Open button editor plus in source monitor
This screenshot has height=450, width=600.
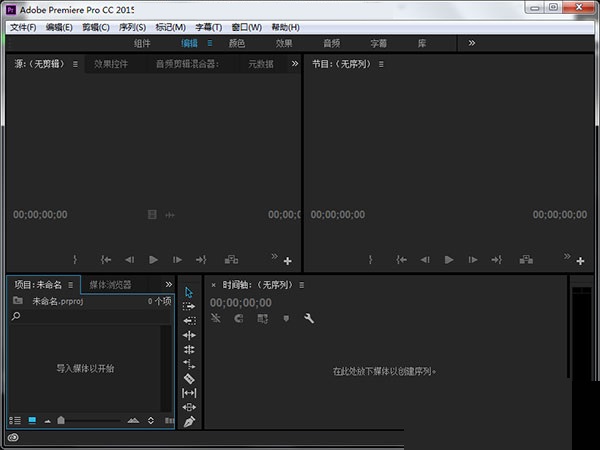point(288,261)
